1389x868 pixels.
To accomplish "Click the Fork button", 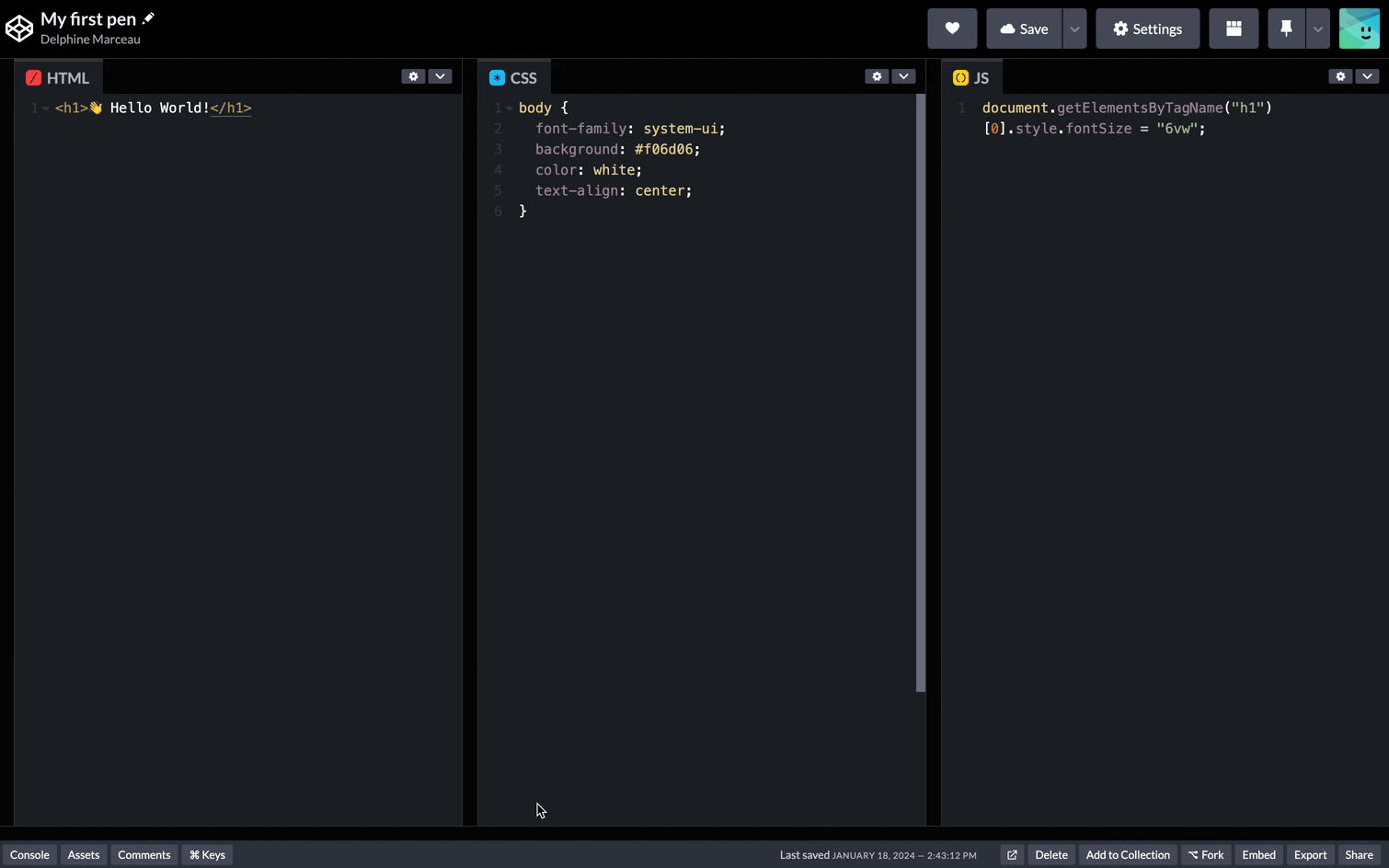I will click(1206, 855).
